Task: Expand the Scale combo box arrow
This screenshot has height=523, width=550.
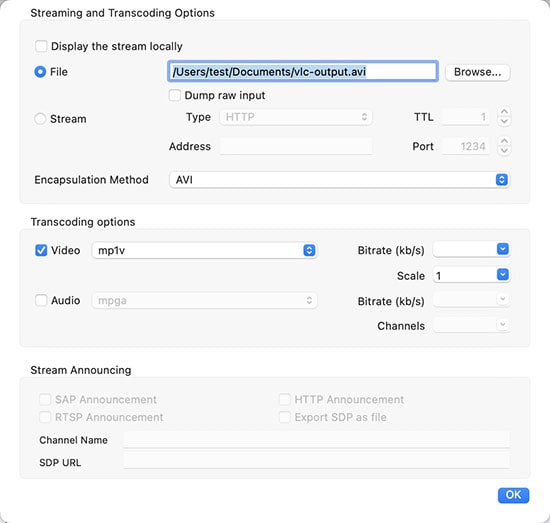Action: click(503, 274)
